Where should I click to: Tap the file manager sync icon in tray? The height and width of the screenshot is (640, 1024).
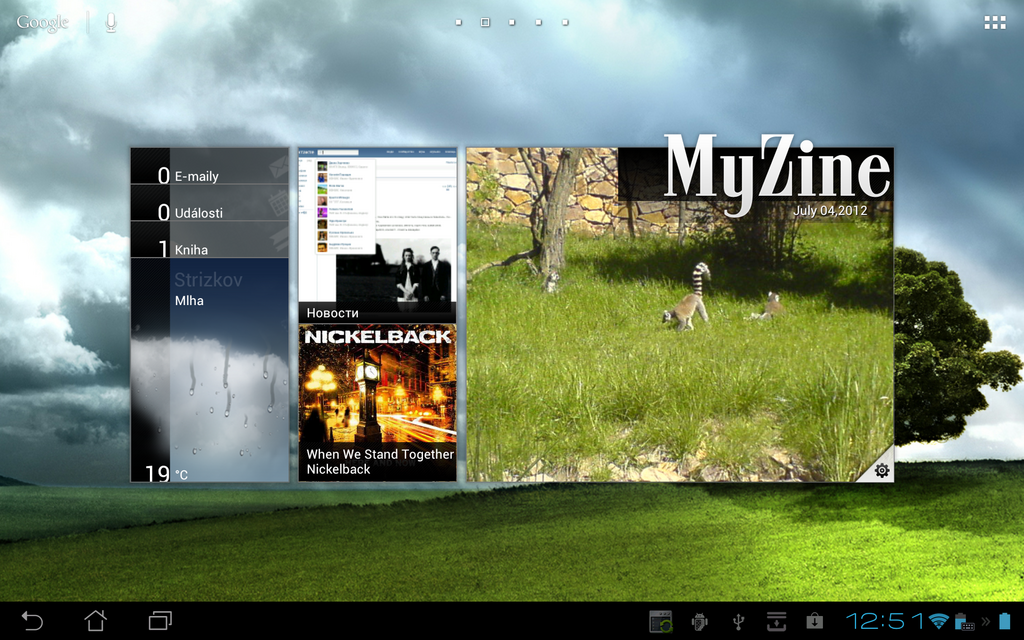pos(661,621)
